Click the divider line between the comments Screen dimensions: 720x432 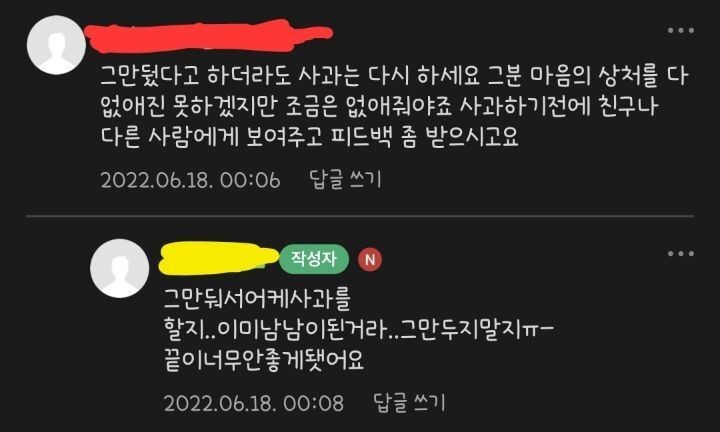[360, 216]
